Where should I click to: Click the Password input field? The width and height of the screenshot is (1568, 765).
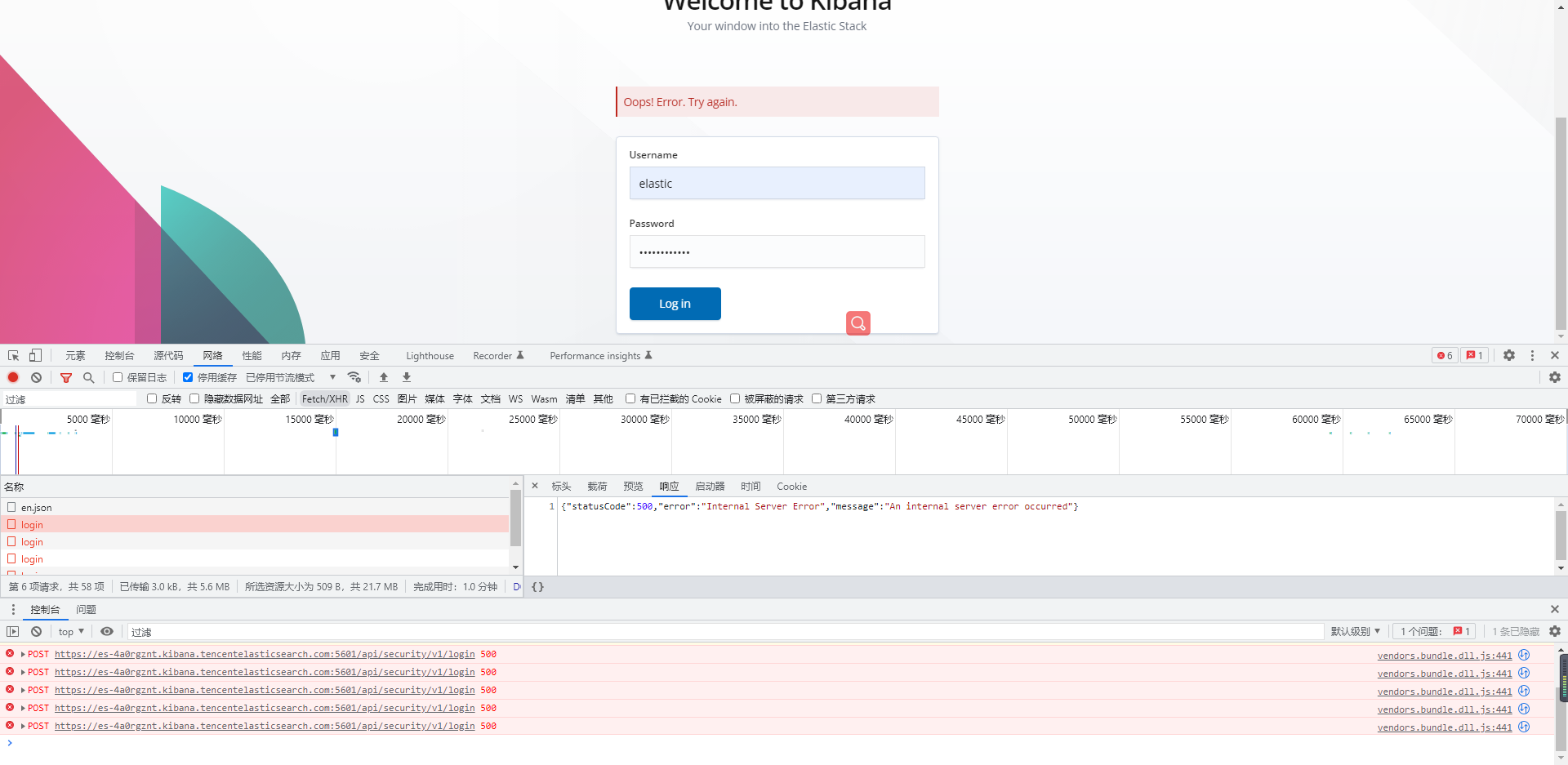click(777, 251)
